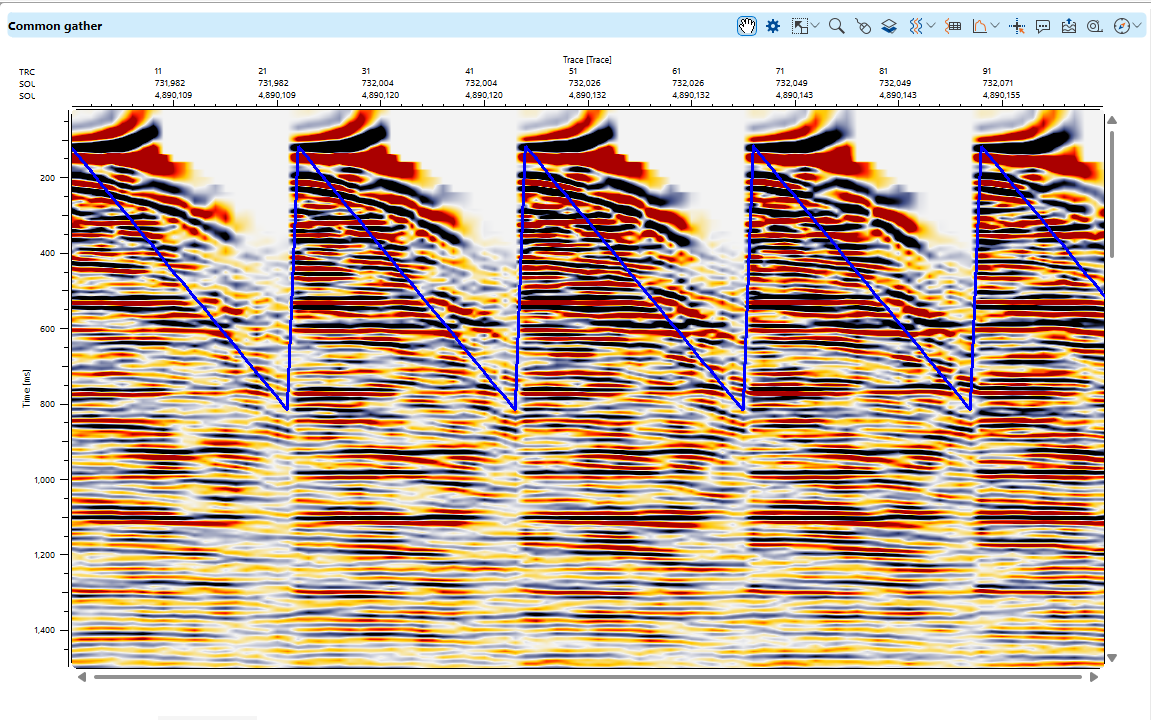Expand the selection box dropdown arrow
This screenshot has height=720, width=1151.
tap(816, 26)
